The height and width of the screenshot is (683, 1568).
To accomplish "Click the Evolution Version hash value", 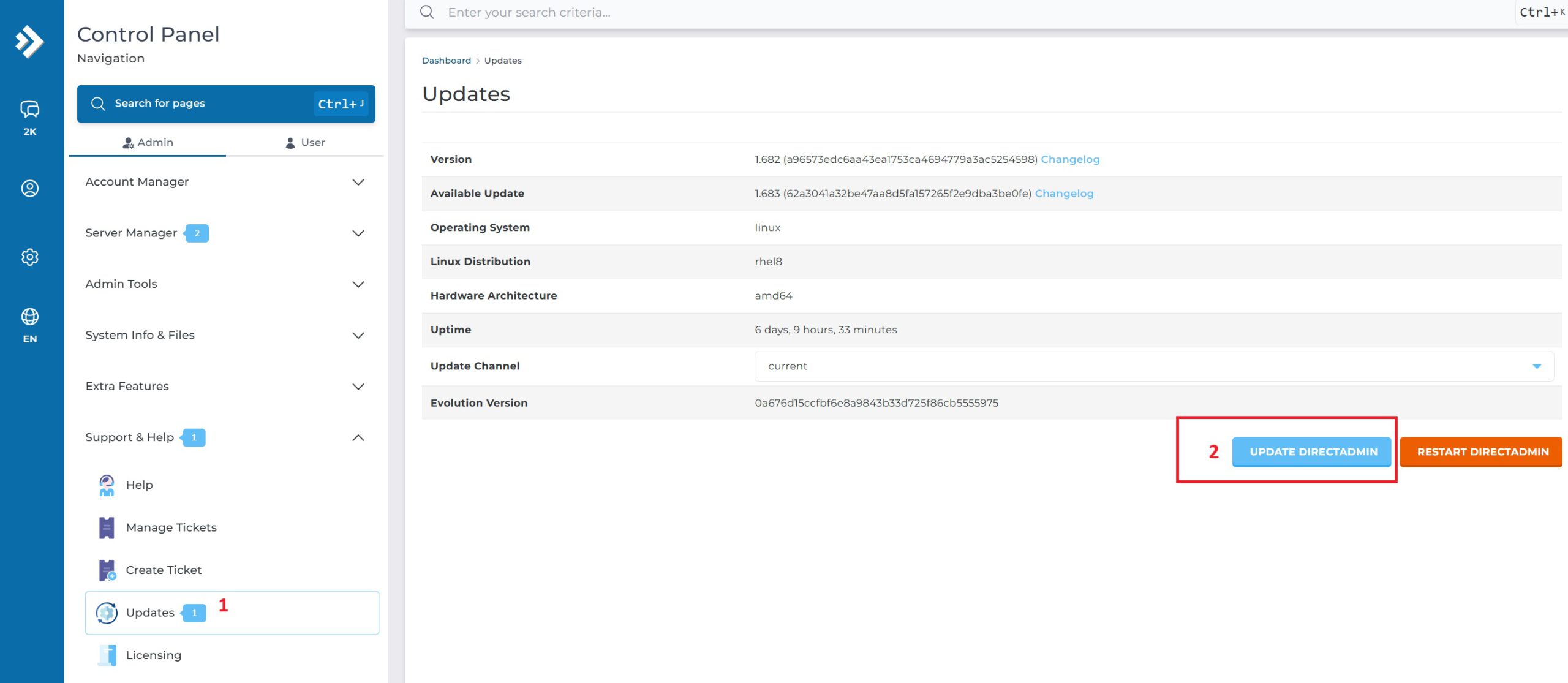I will (876, 403).
